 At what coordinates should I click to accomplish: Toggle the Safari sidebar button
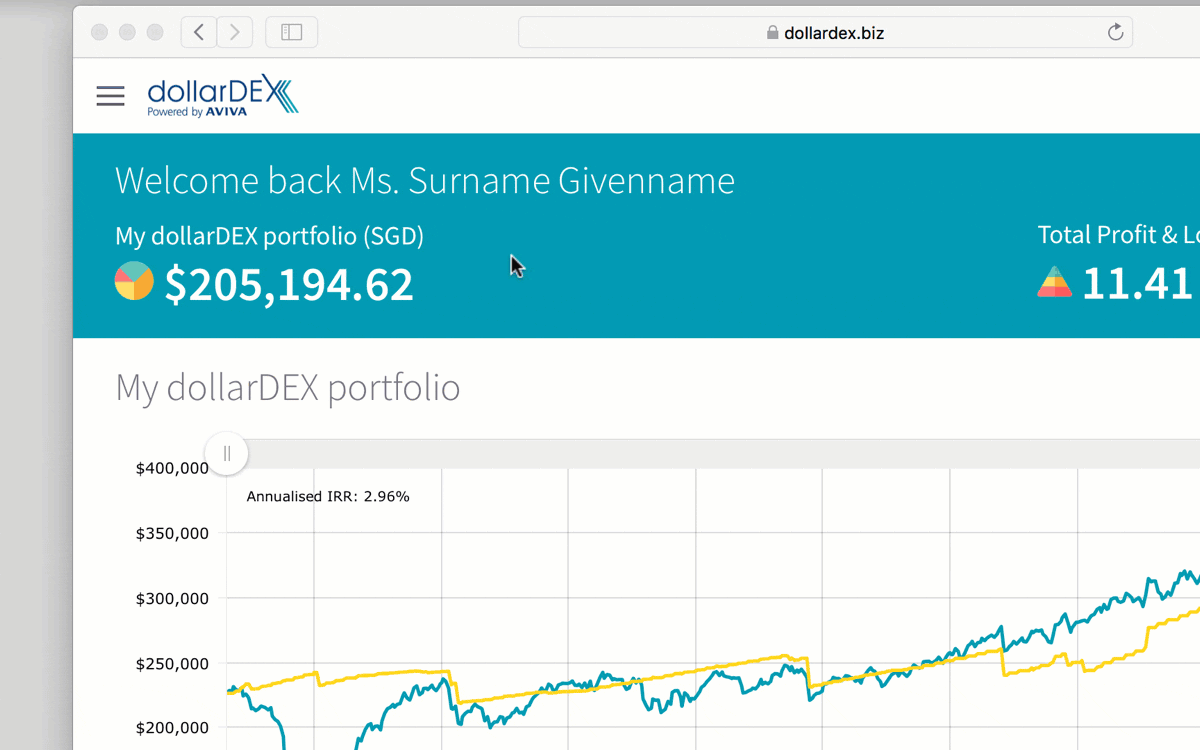tap(292, 33)
